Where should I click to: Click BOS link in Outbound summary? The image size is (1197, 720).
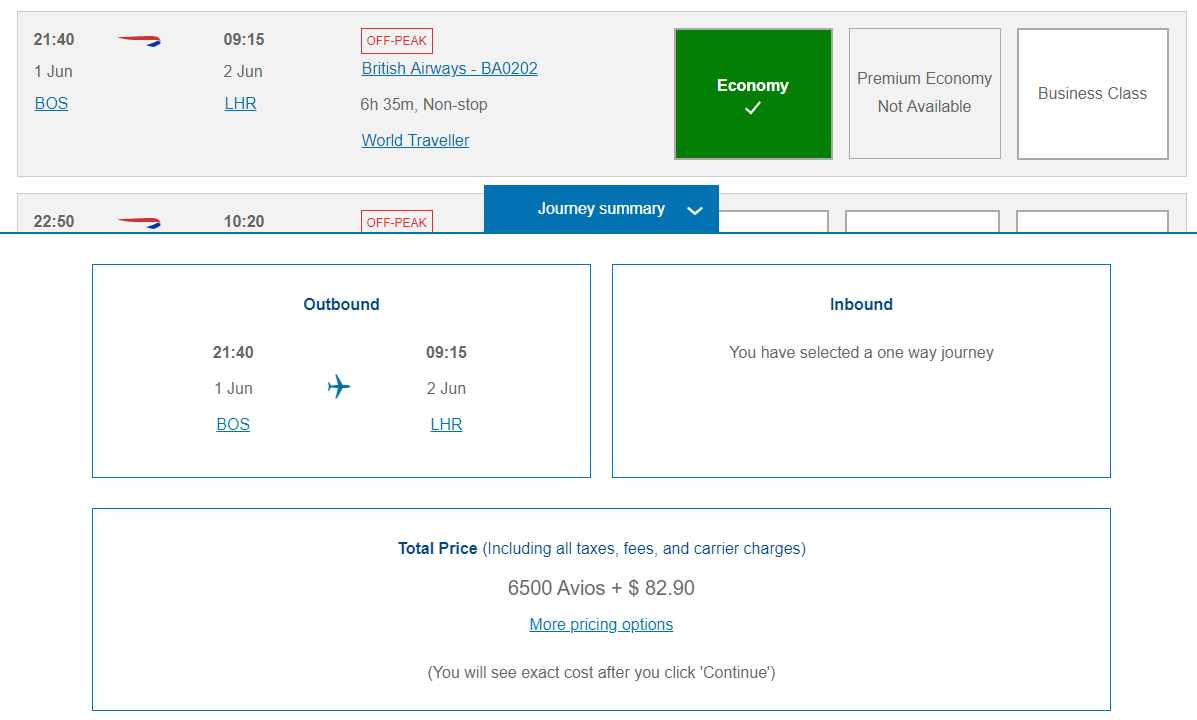point(233,425)
